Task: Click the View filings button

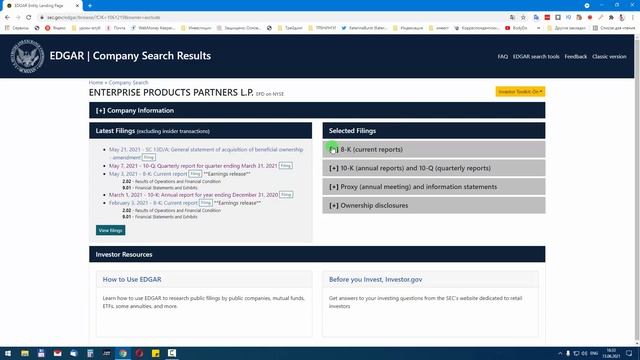Action: tap(111, 230)
